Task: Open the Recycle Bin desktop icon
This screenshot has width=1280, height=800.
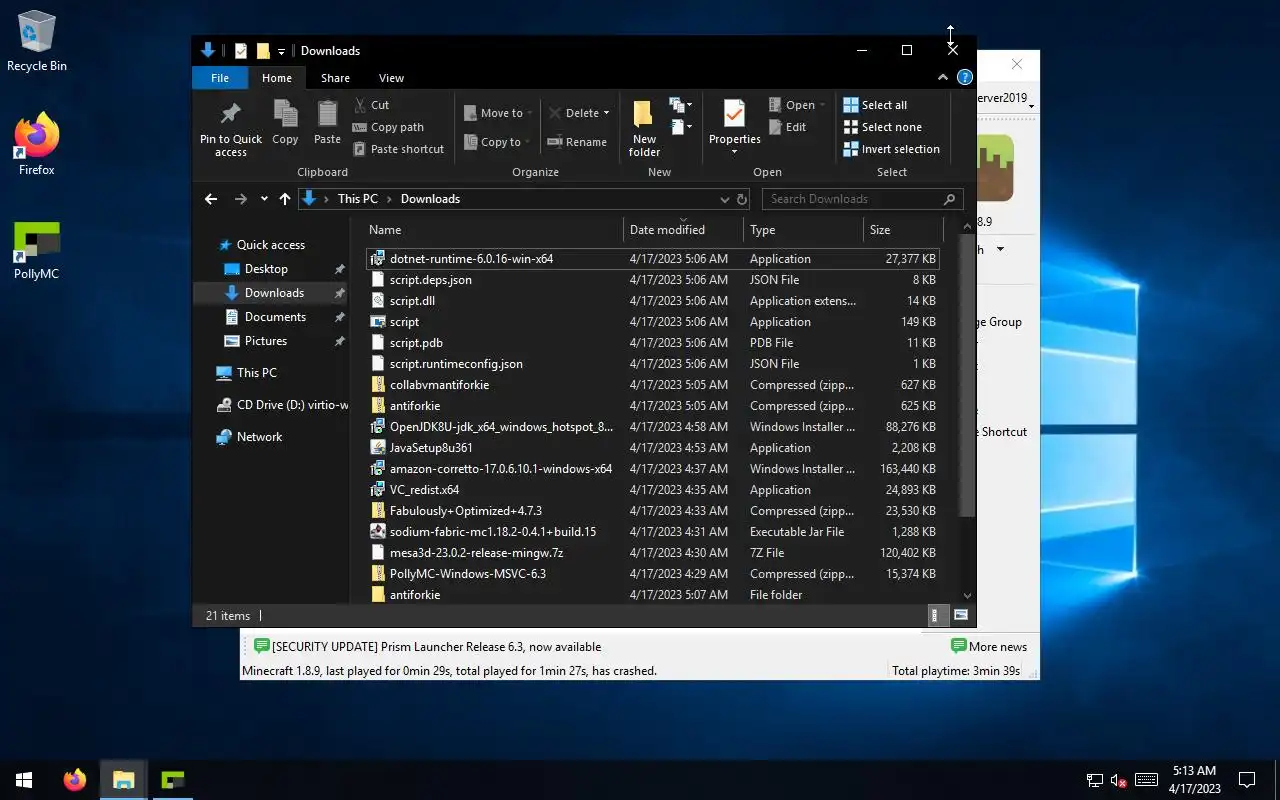Action: (x=37, y=42)
